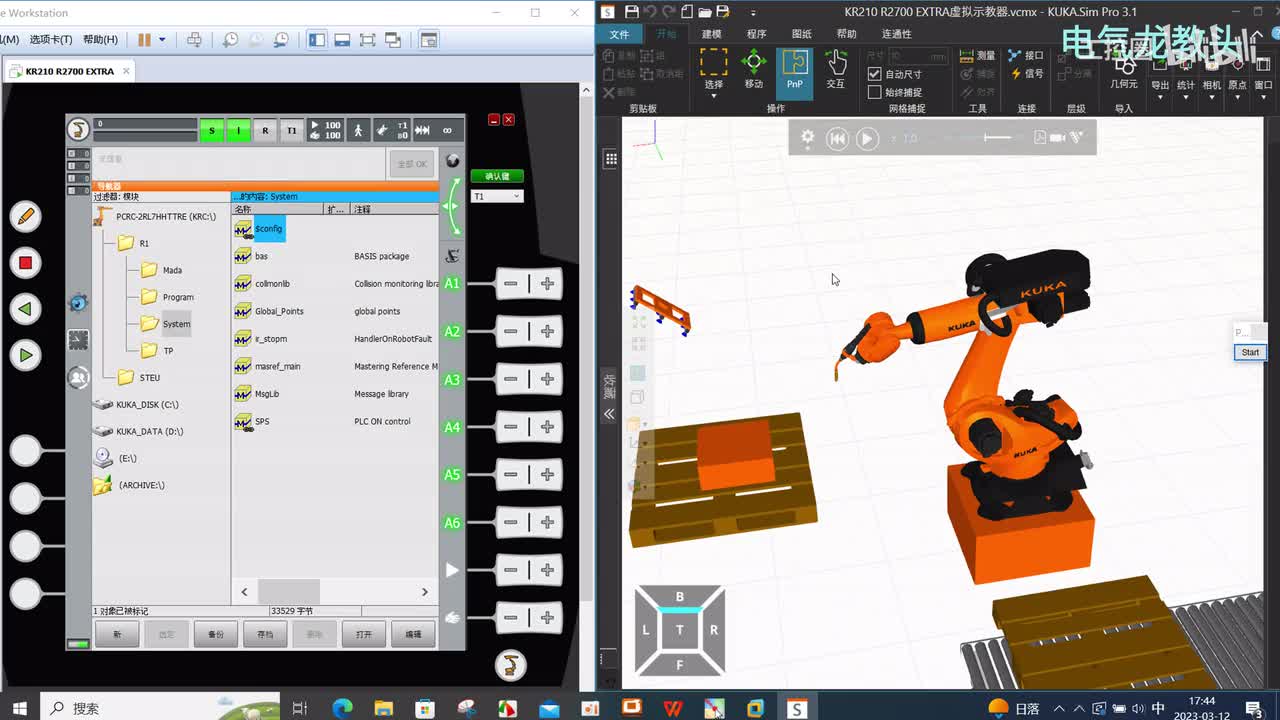This screenshot has height=720, width=1280.
Task: Click the 存档 (Archive) softkey
Action: 265,634
